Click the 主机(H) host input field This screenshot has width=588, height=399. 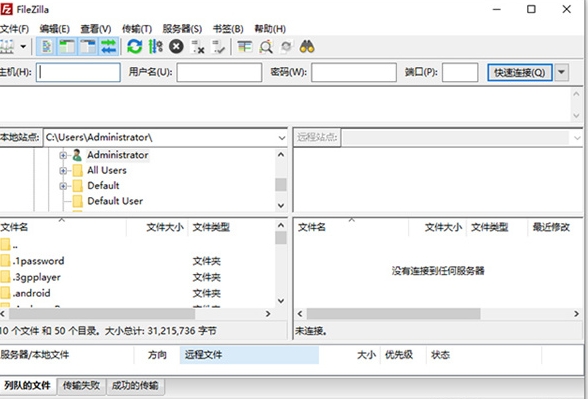coord(78,72)
